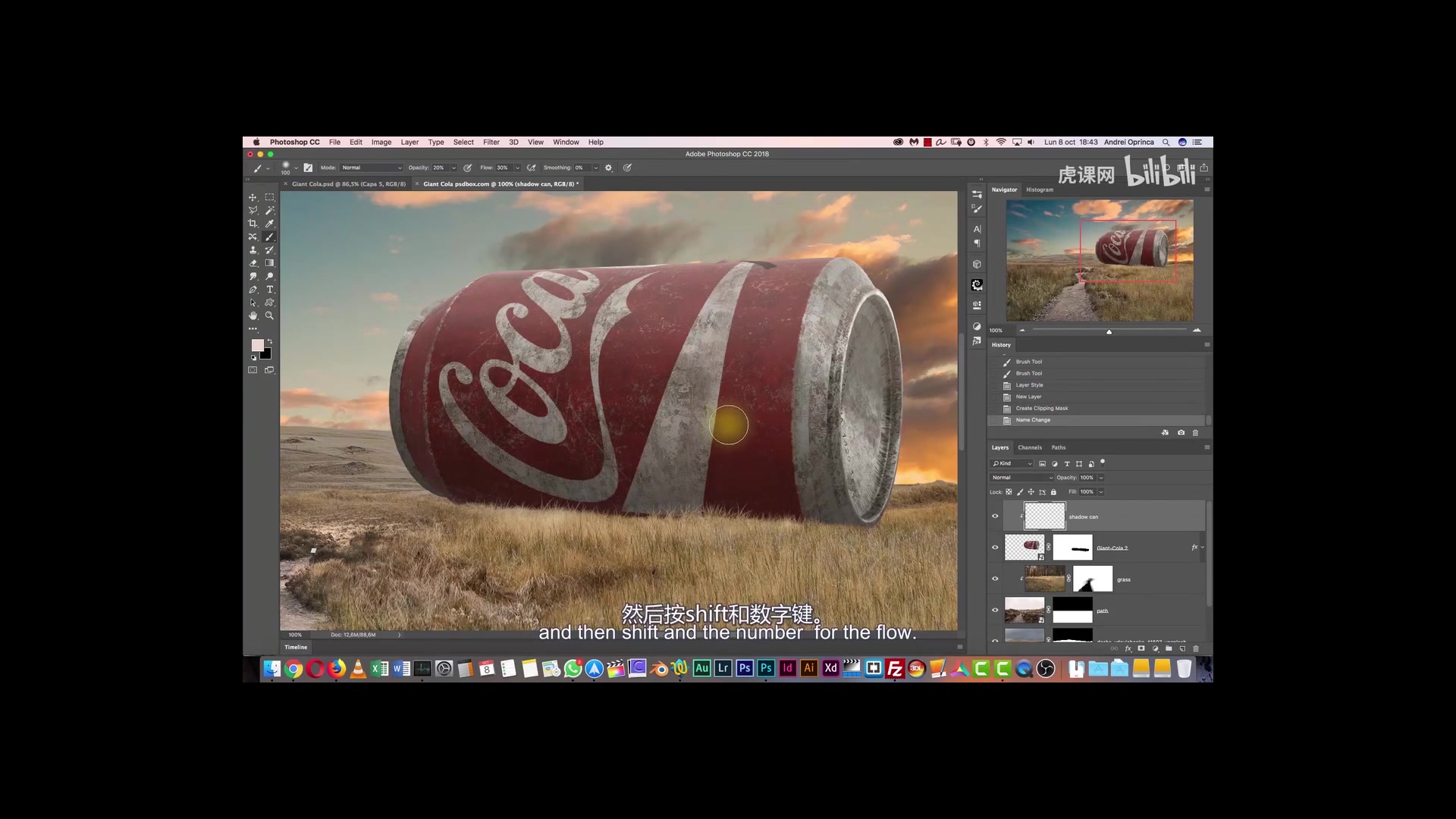Open Smoothing slider dropdown arrow
Viewport: 1456px width, 819px height.
tap(595, 168)
